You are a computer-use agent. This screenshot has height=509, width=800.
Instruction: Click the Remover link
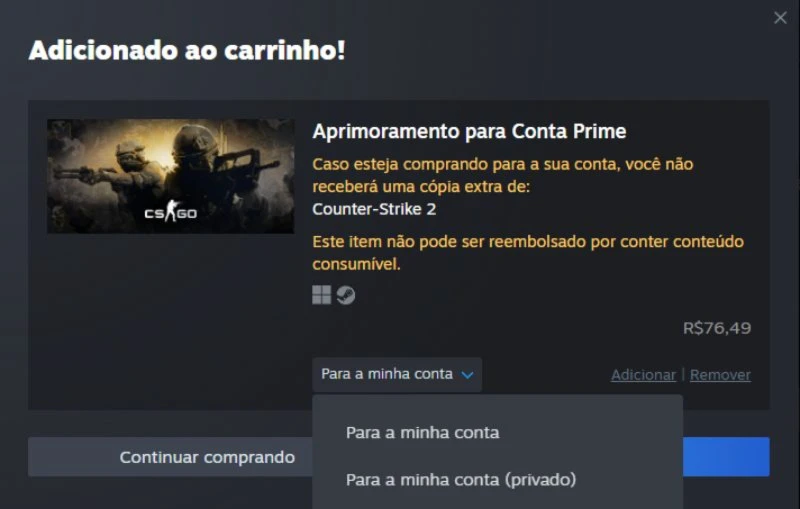pyautogui.click(x=720, y=375)
